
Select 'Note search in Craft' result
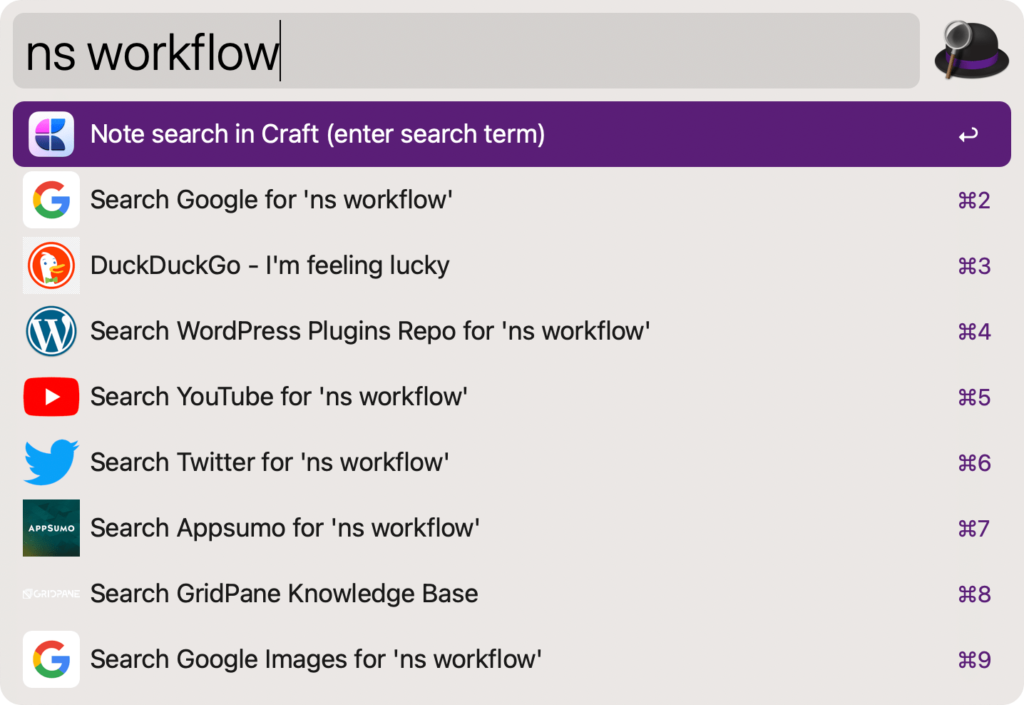point(512,134)
